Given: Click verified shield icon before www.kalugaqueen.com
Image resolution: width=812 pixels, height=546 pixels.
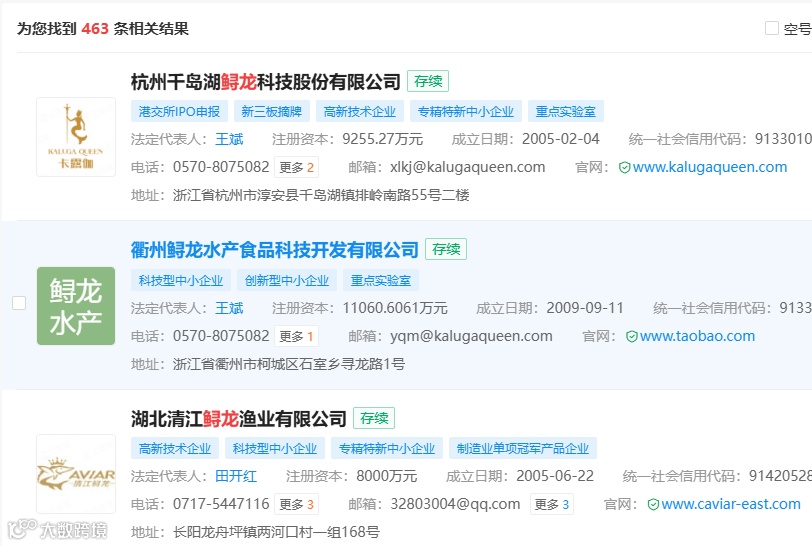Looking at the screenshot, I should click(x=625, y=167).
